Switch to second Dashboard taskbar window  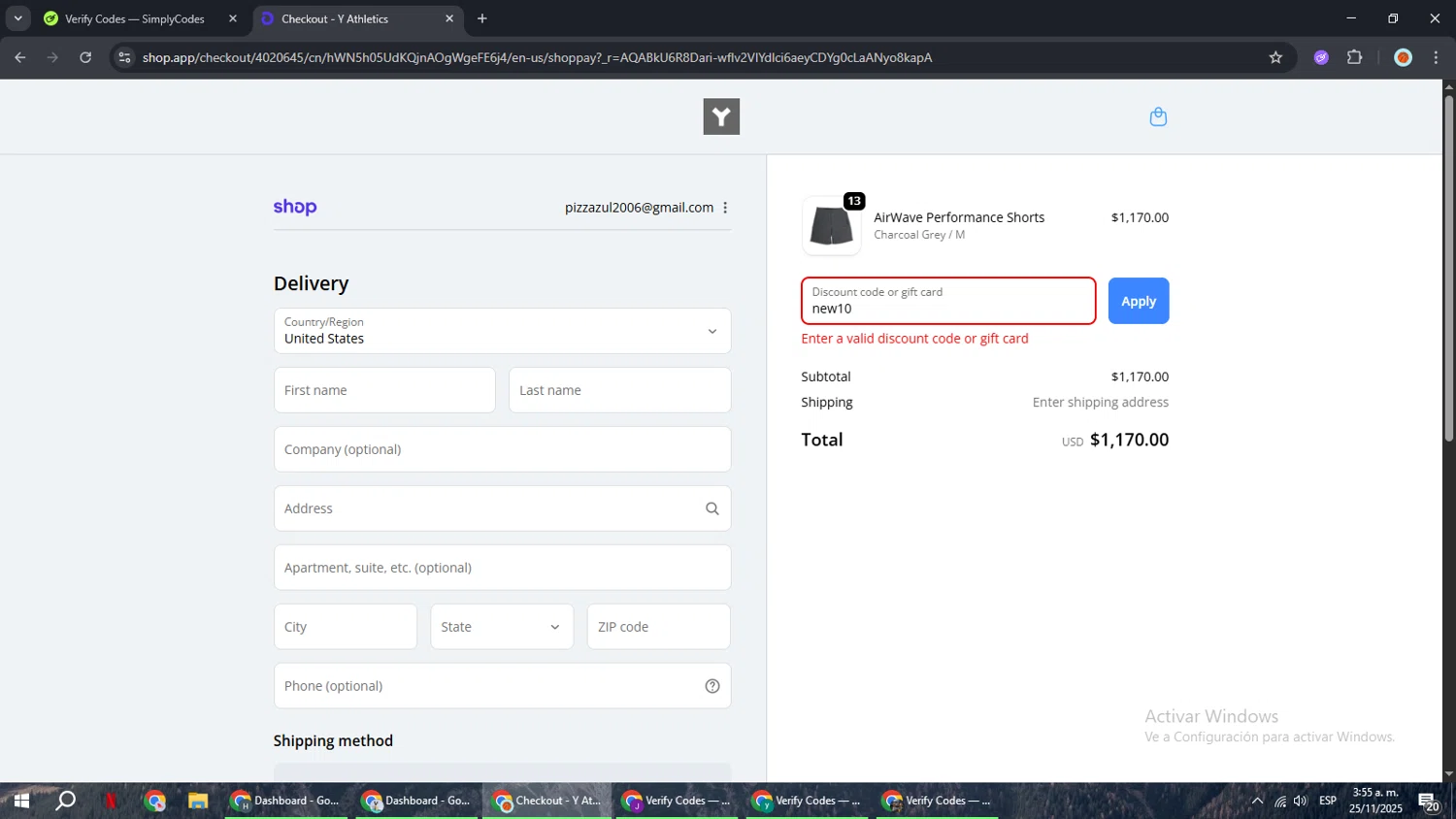coord(417,801)
